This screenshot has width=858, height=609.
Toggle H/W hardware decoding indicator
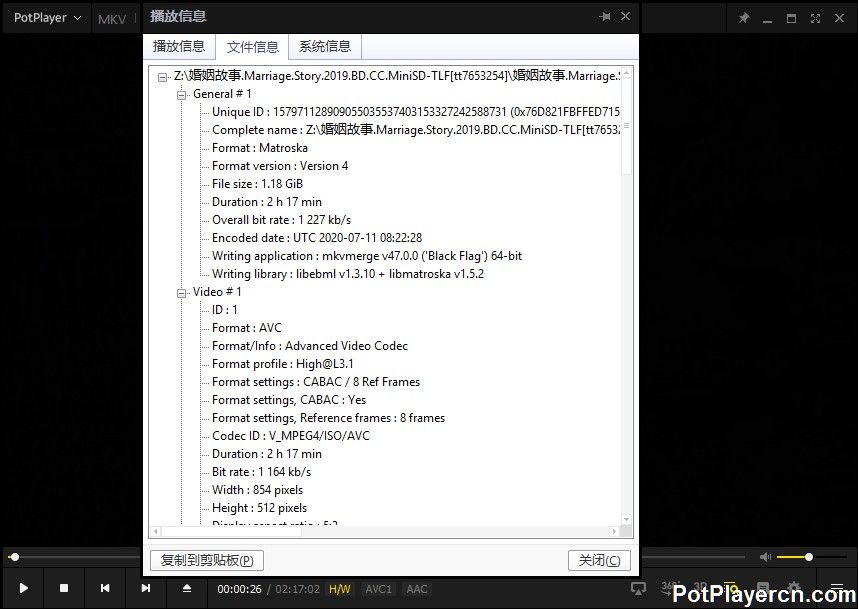pos(339,589)
